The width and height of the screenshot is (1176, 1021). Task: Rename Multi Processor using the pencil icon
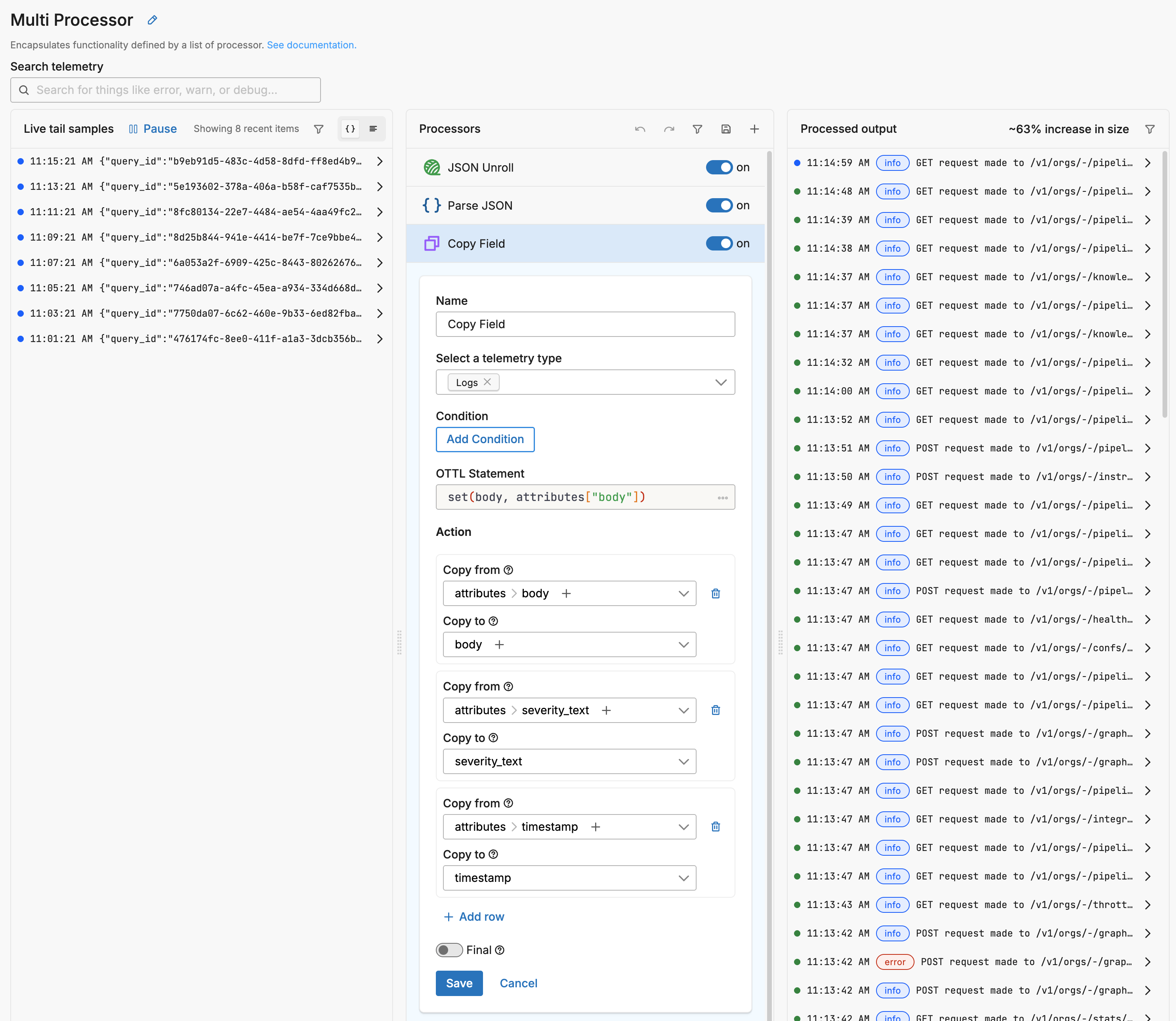click(x=151, y=19)
